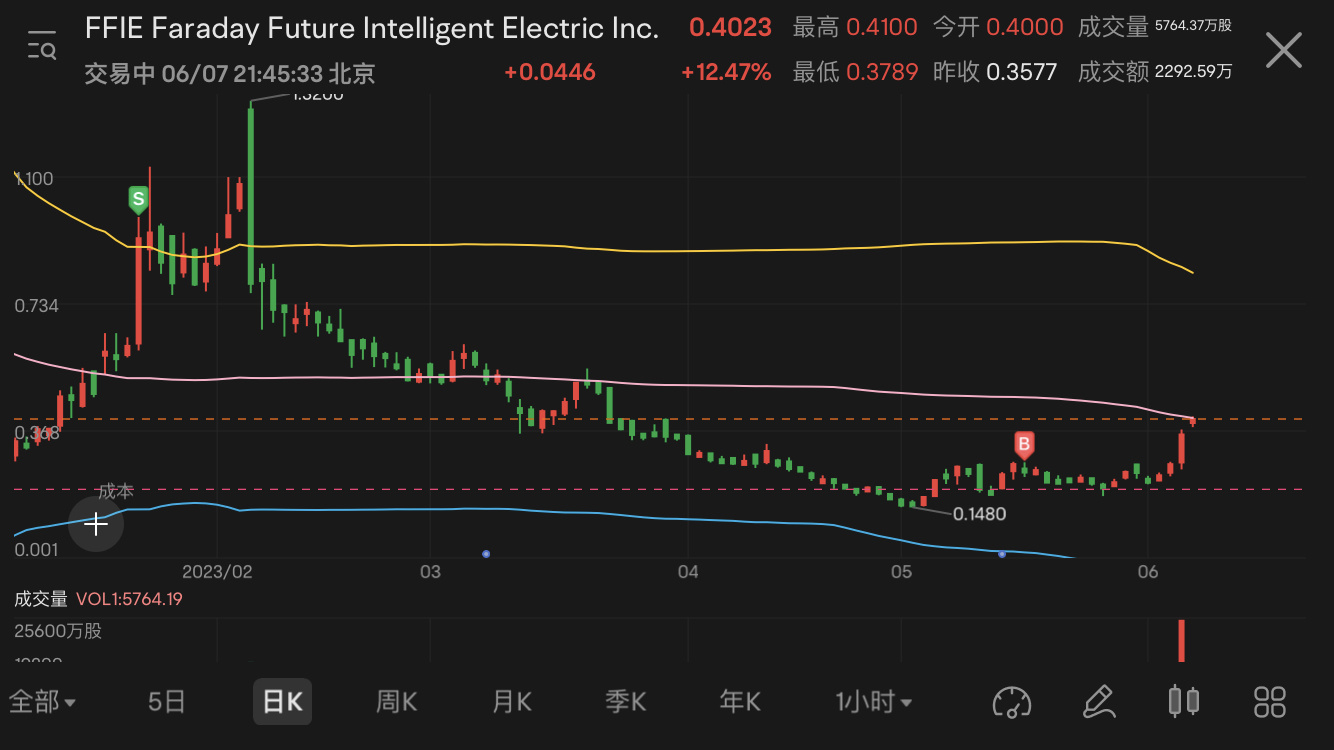Switch to the 5日 chart tab

(167, 702)
